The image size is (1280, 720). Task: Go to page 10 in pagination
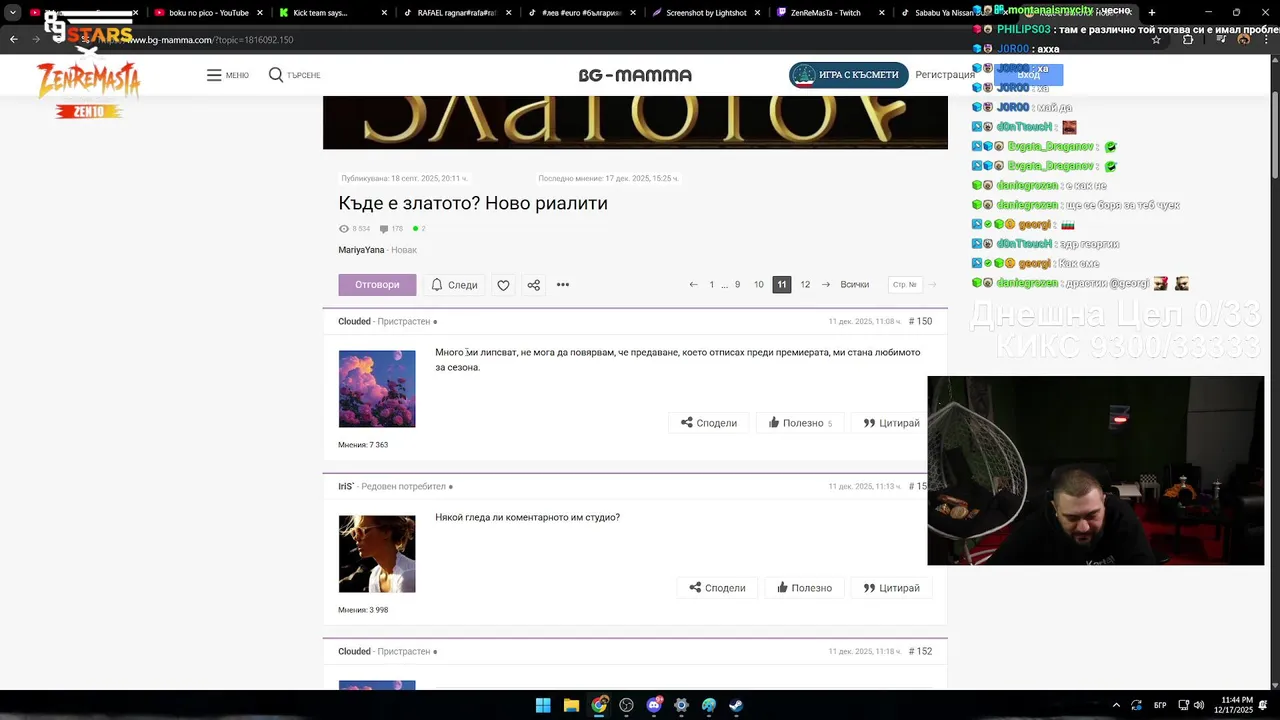click(759, 285)
